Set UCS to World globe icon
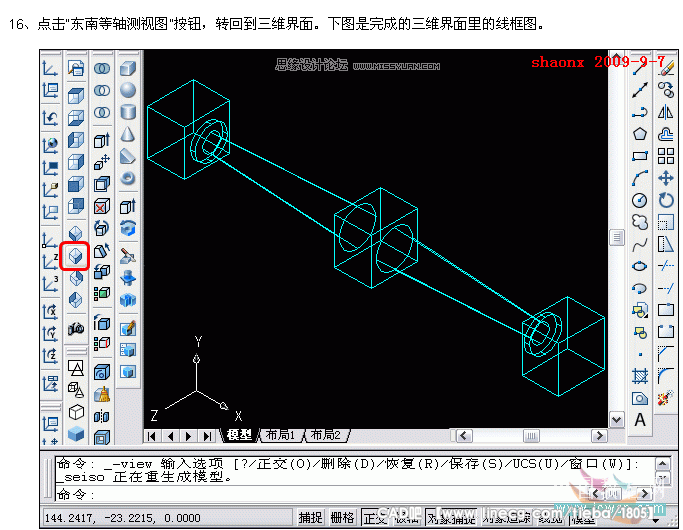 [x=50, y=145]
